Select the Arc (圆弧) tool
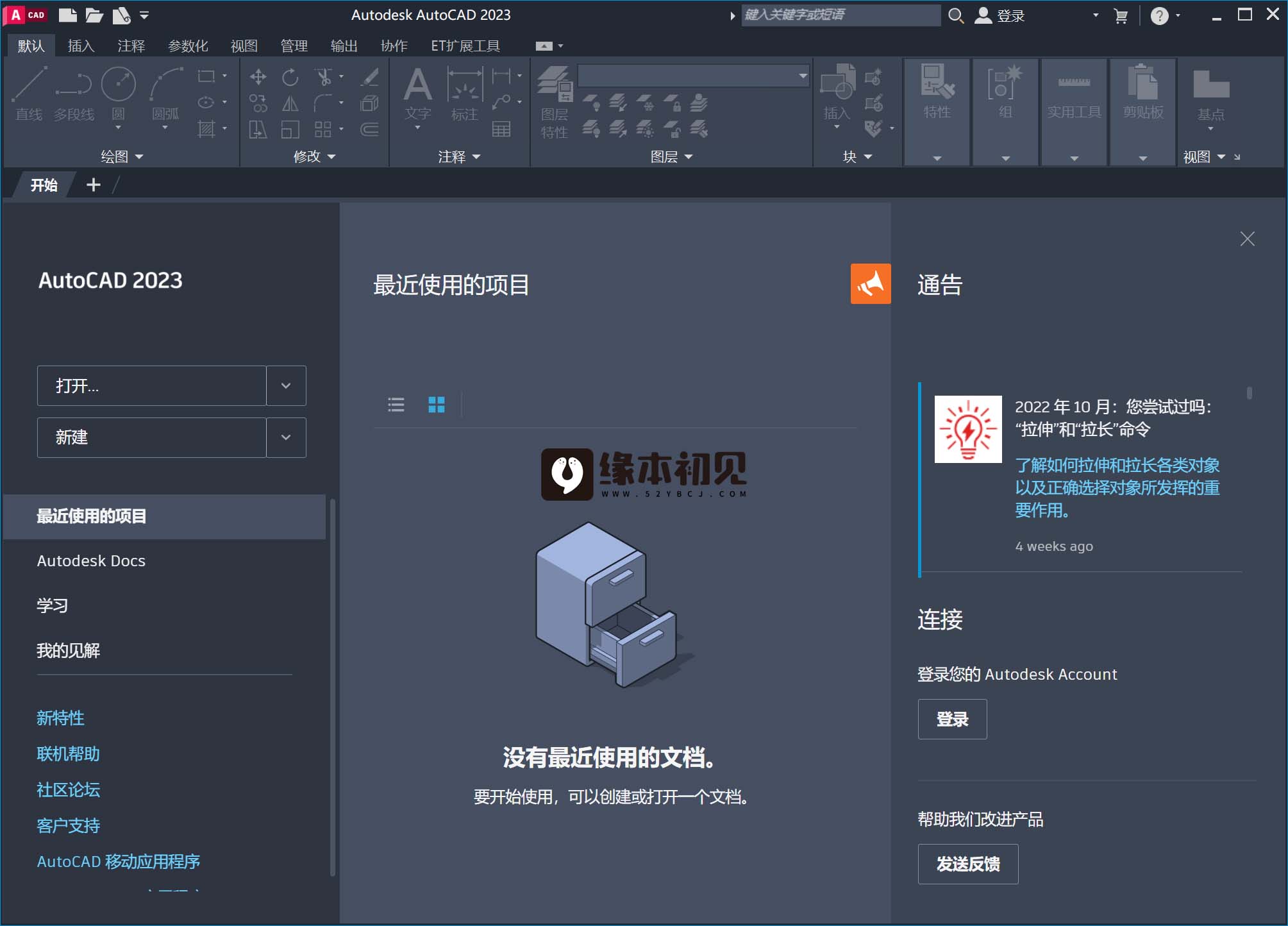Screen dimensions: 1288x926 pyautogui.click(x=165, y=93)
